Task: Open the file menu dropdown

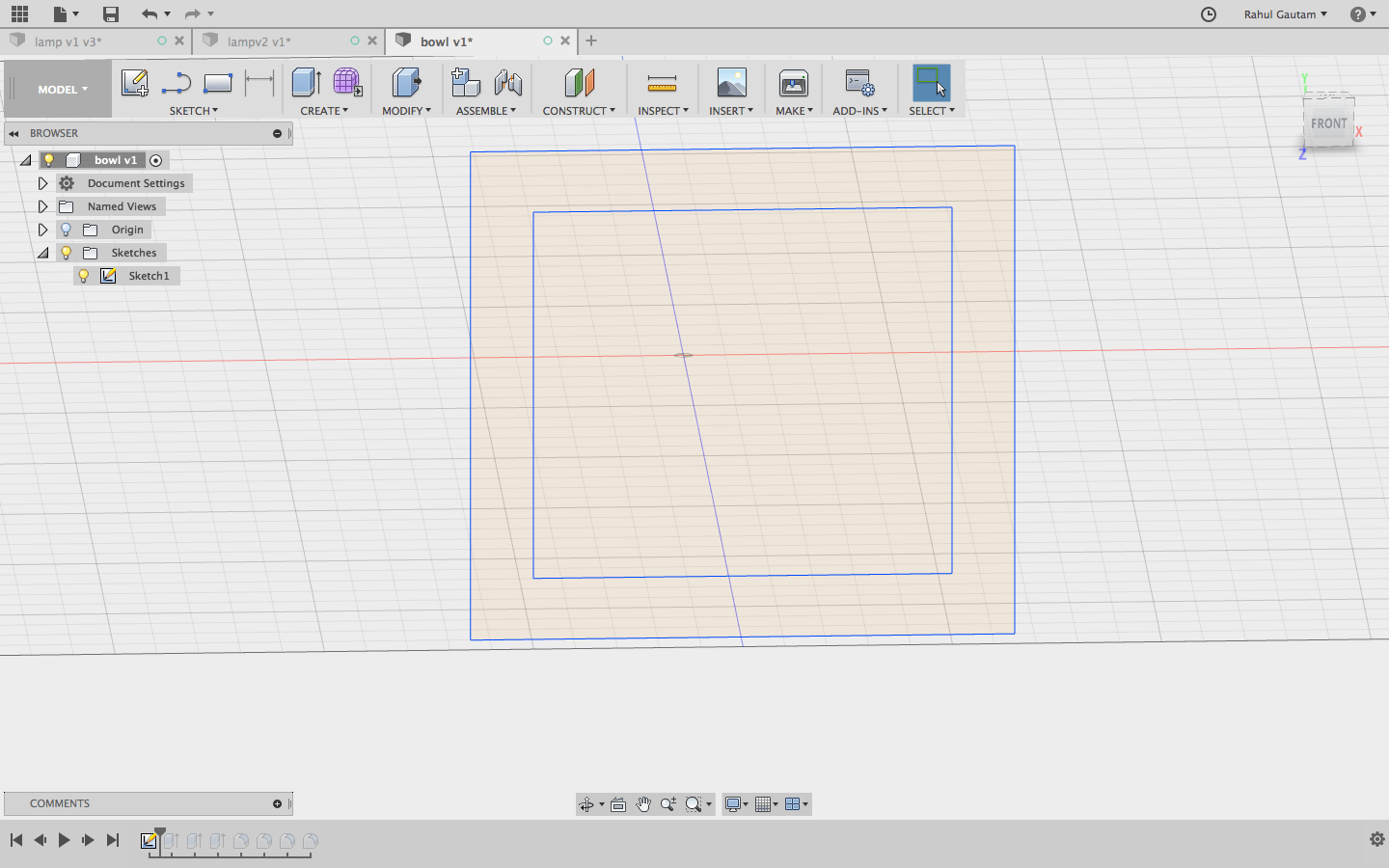Action: coord(66,14)
